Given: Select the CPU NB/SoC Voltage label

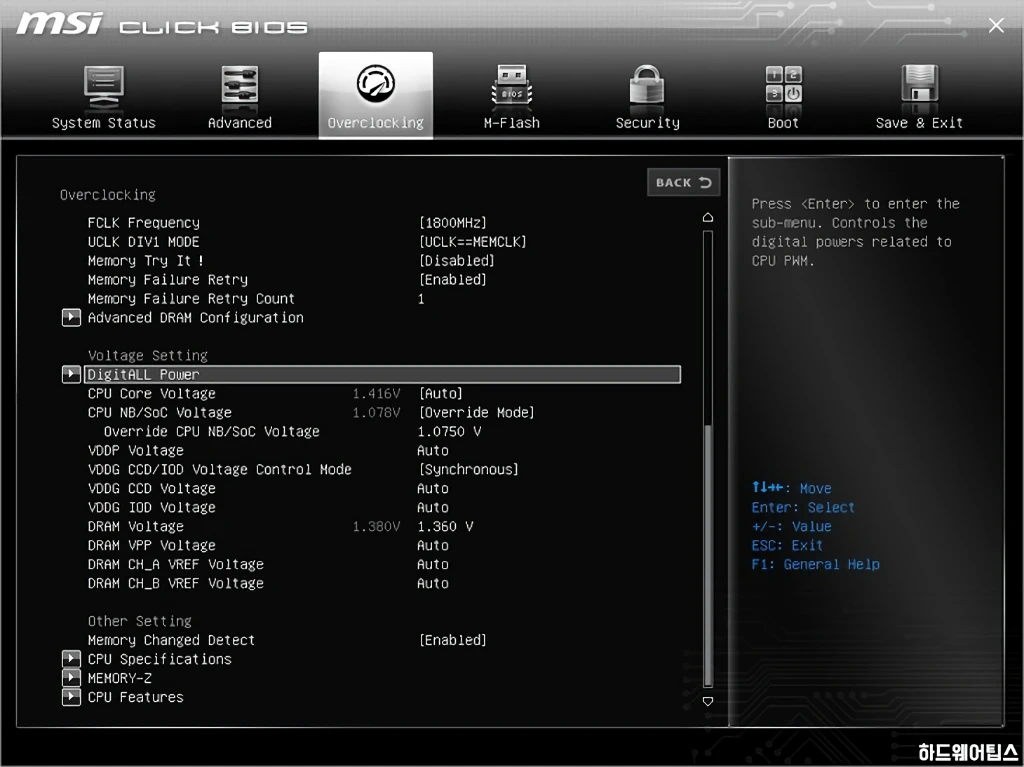Looking at the screenshot, I should point(160,412).
